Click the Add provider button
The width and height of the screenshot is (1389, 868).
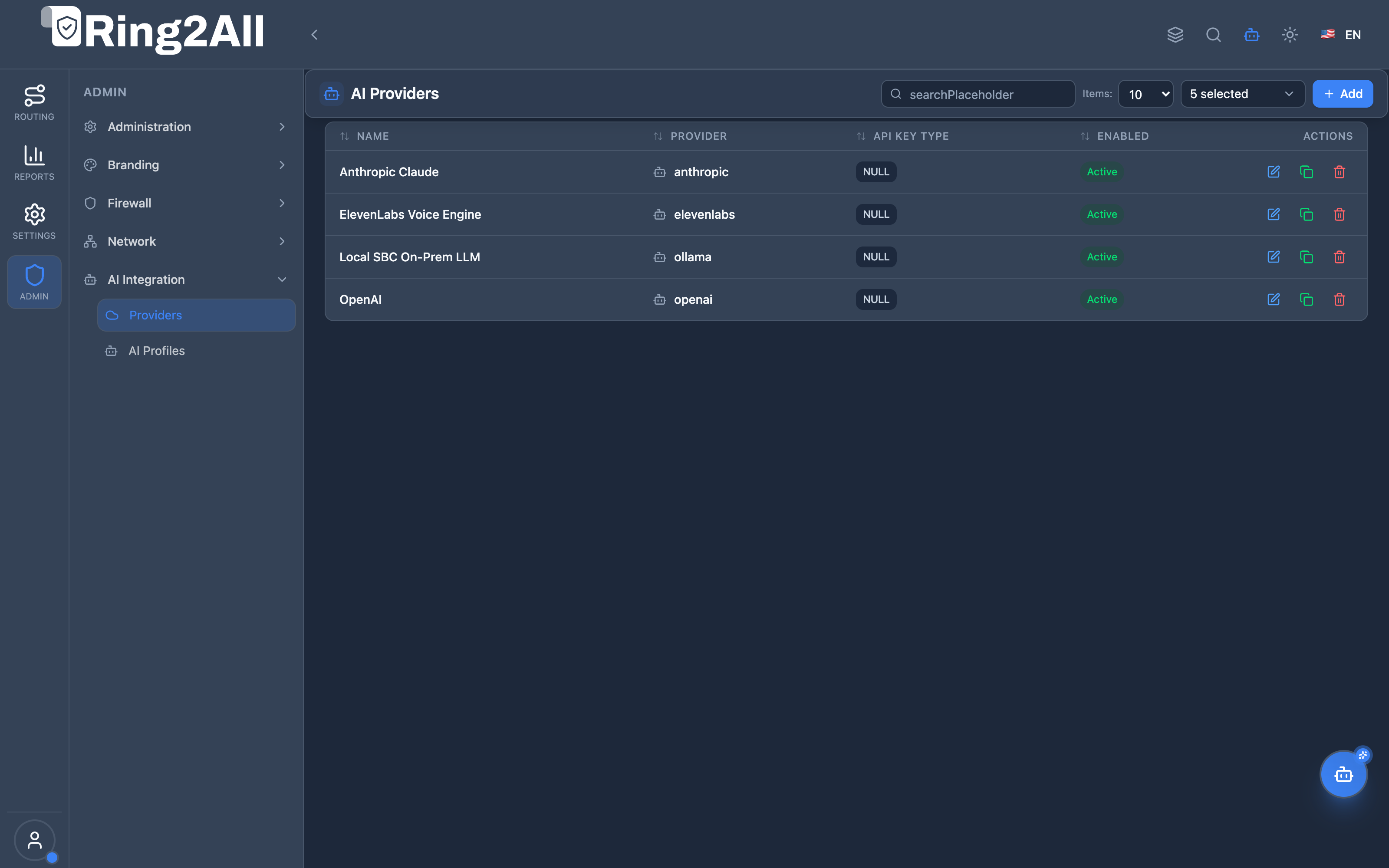[1343, 94]
